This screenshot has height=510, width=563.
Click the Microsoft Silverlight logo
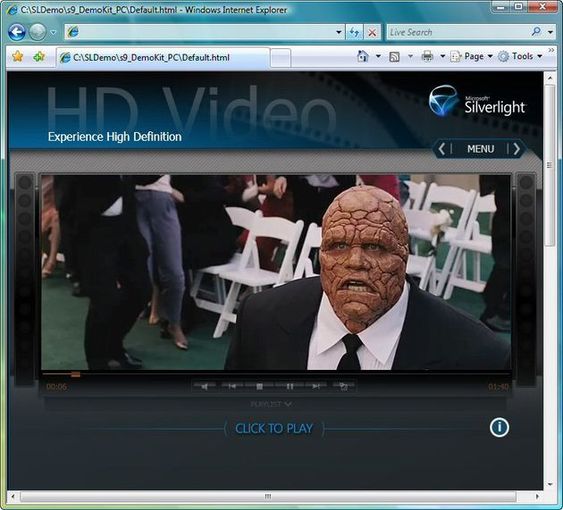477,101
